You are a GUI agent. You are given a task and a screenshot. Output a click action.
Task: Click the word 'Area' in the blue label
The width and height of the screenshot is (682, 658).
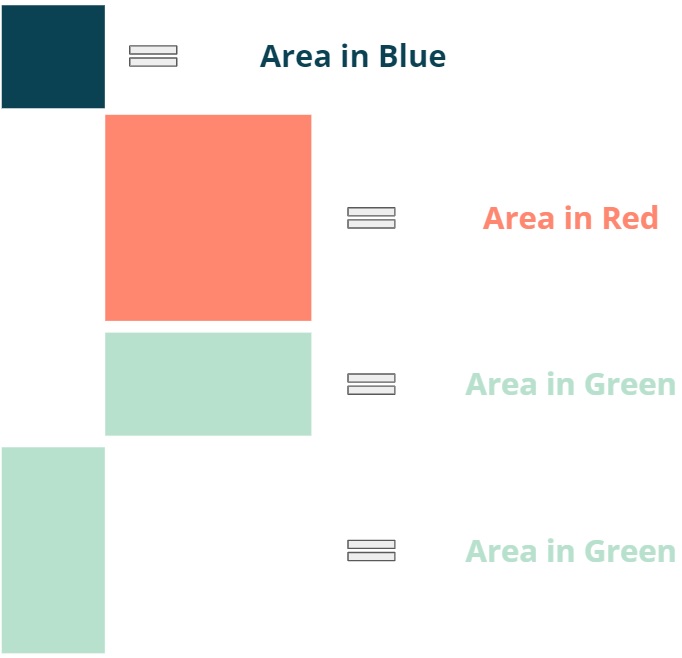click(x=295, y=57)
